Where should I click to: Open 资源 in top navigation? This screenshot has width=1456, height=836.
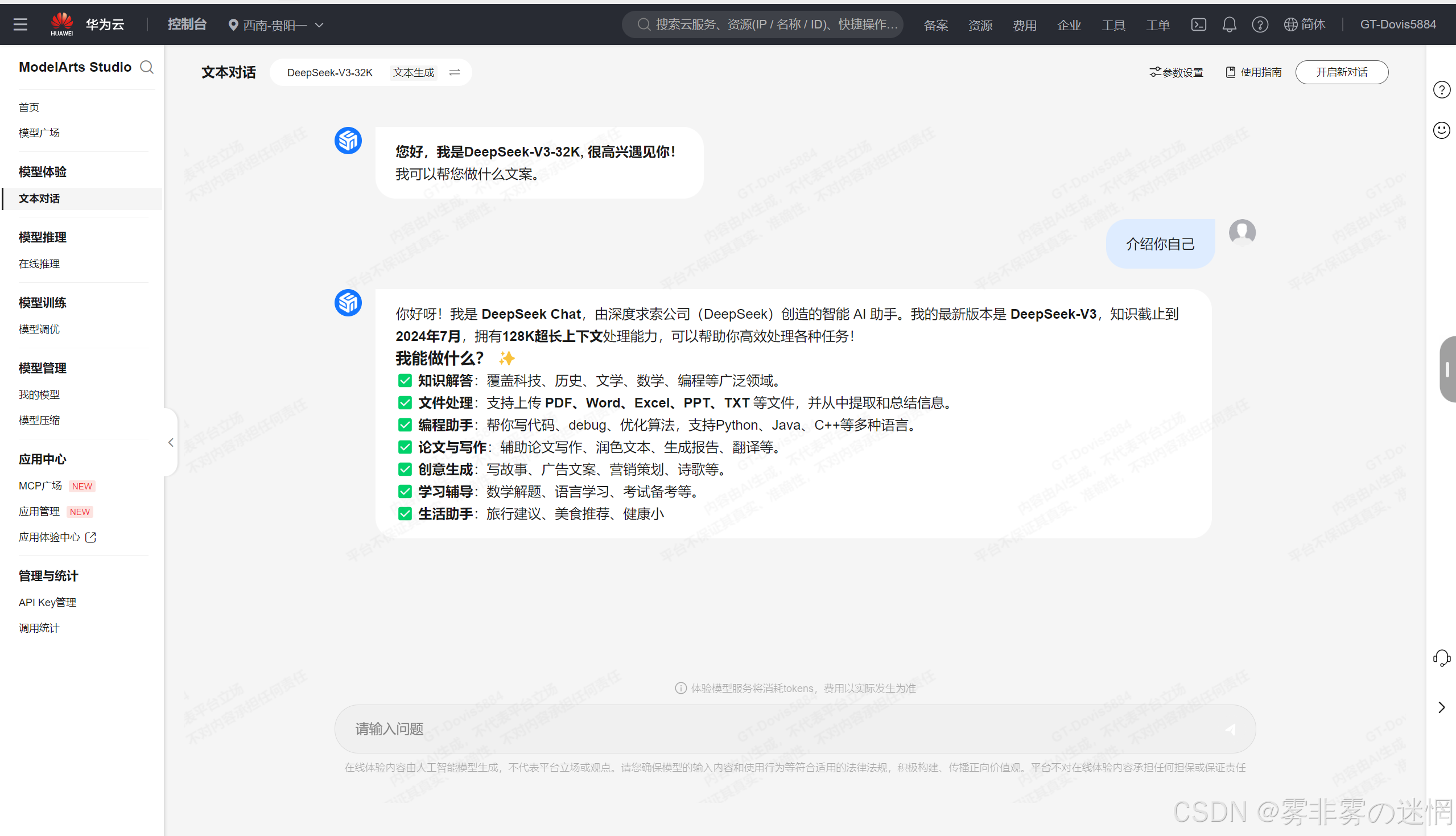point(980,25)
